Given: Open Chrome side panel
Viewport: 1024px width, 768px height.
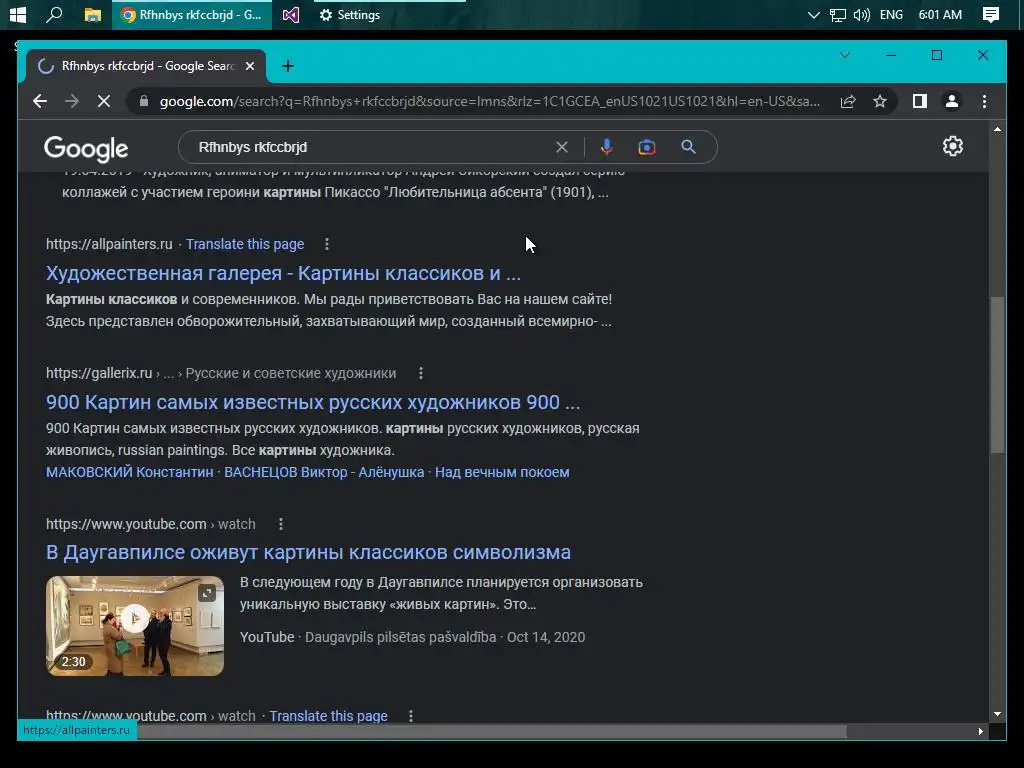Looking at the screenshot, I should (x=920, y=101).
